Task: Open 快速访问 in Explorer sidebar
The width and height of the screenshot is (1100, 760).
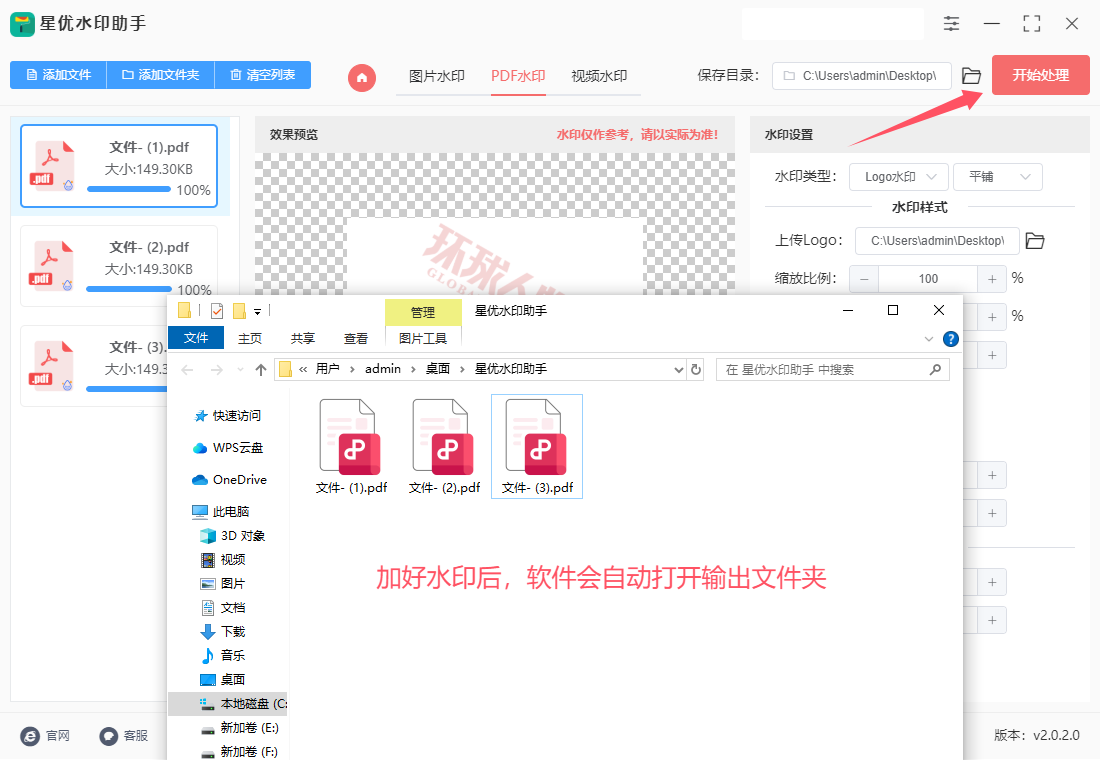Action: (x=227, y=415)
